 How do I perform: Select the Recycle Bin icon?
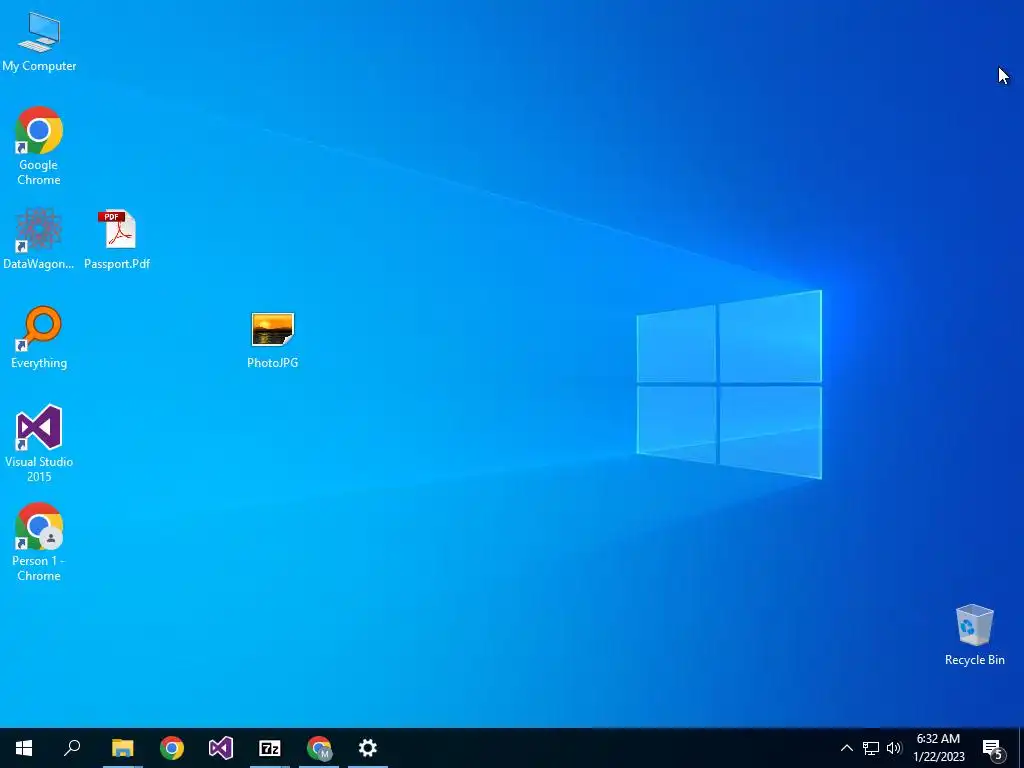[974, 634]
